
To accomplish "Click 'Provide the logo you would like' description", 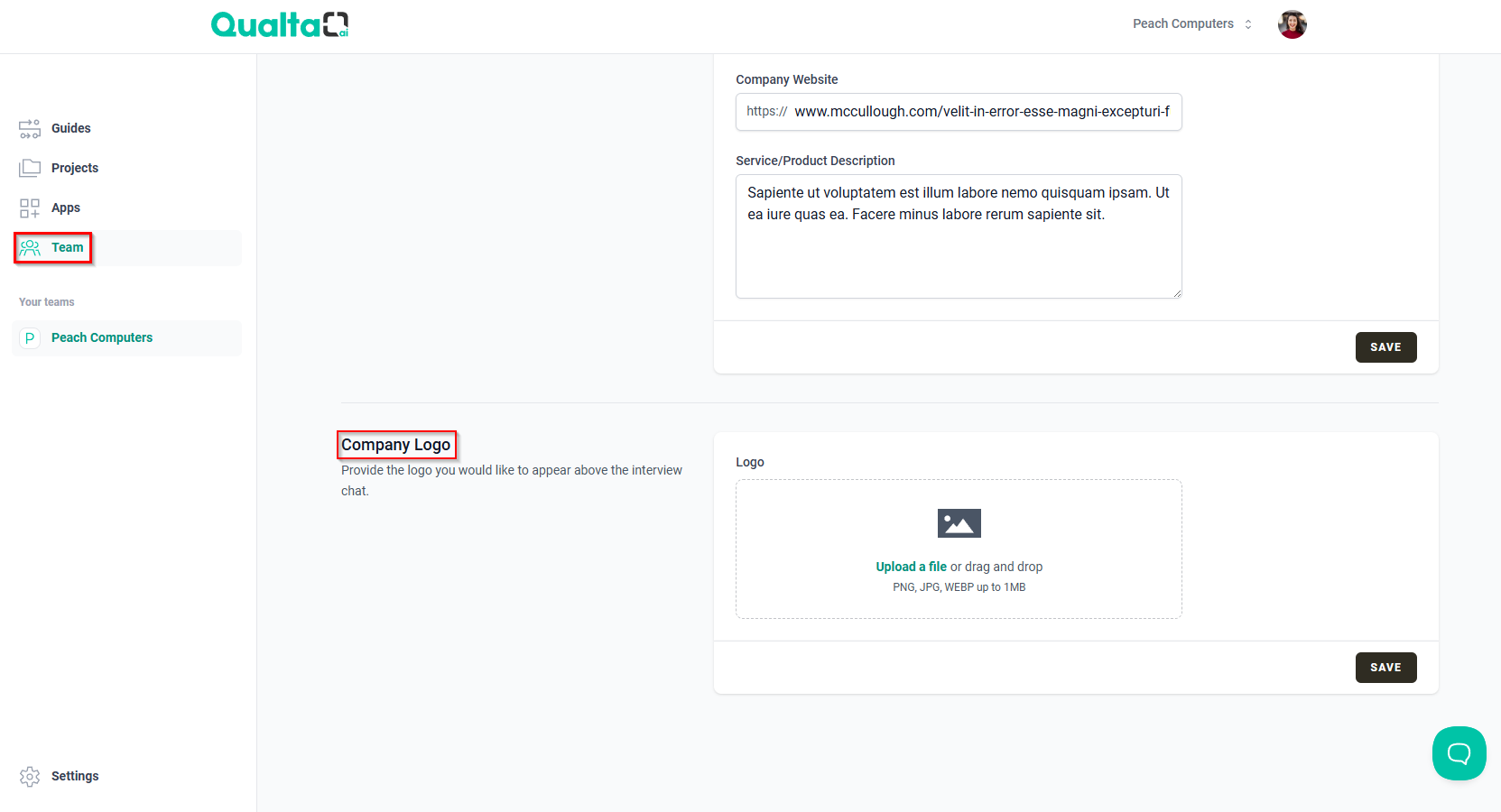I will pos(512,480).
